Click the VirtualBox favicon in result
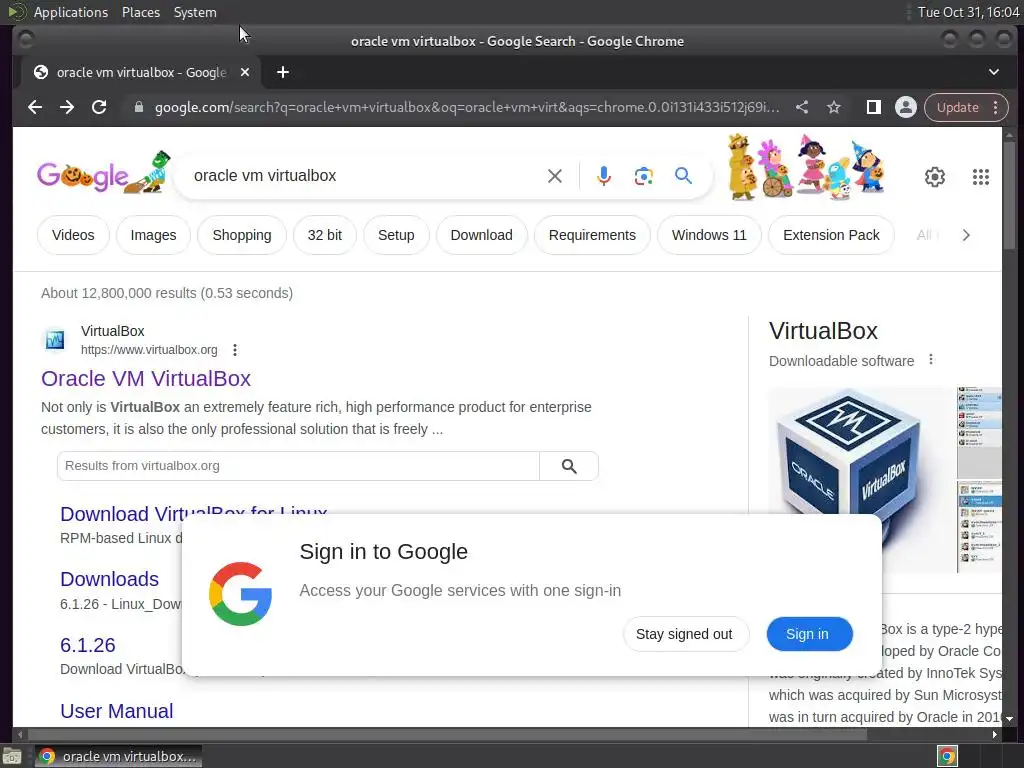1024x768 pixels. (x=55, y=340)
